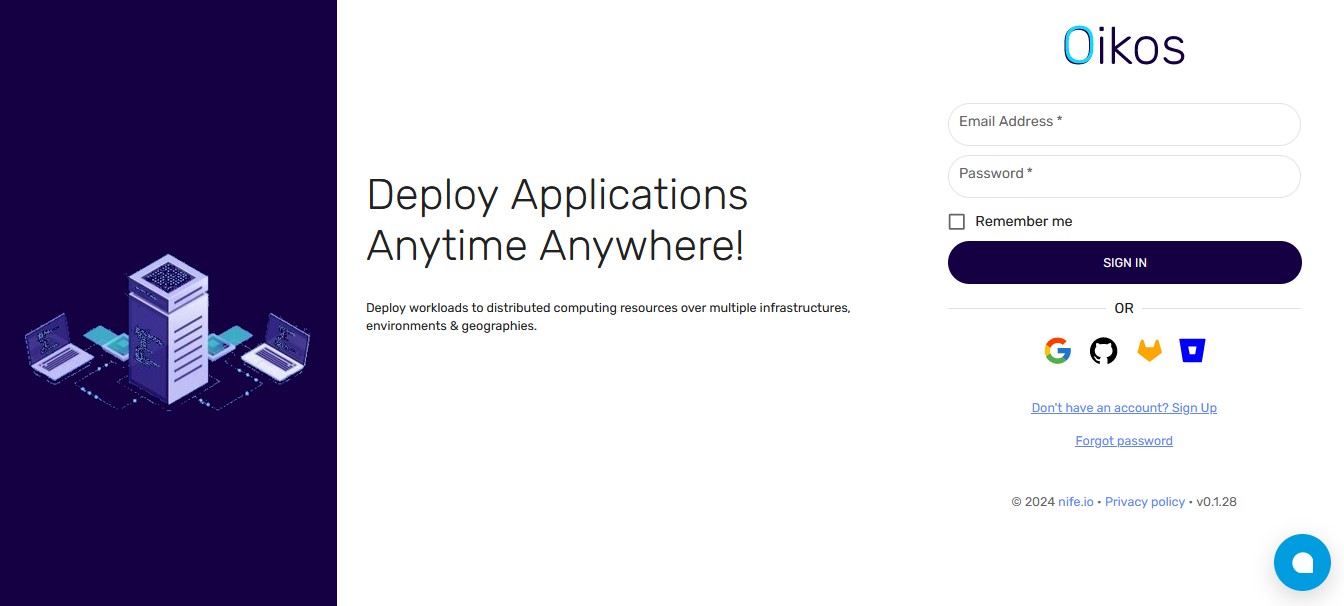
Task: Click the left laptop in the illustration
Action: click(62, 346)
